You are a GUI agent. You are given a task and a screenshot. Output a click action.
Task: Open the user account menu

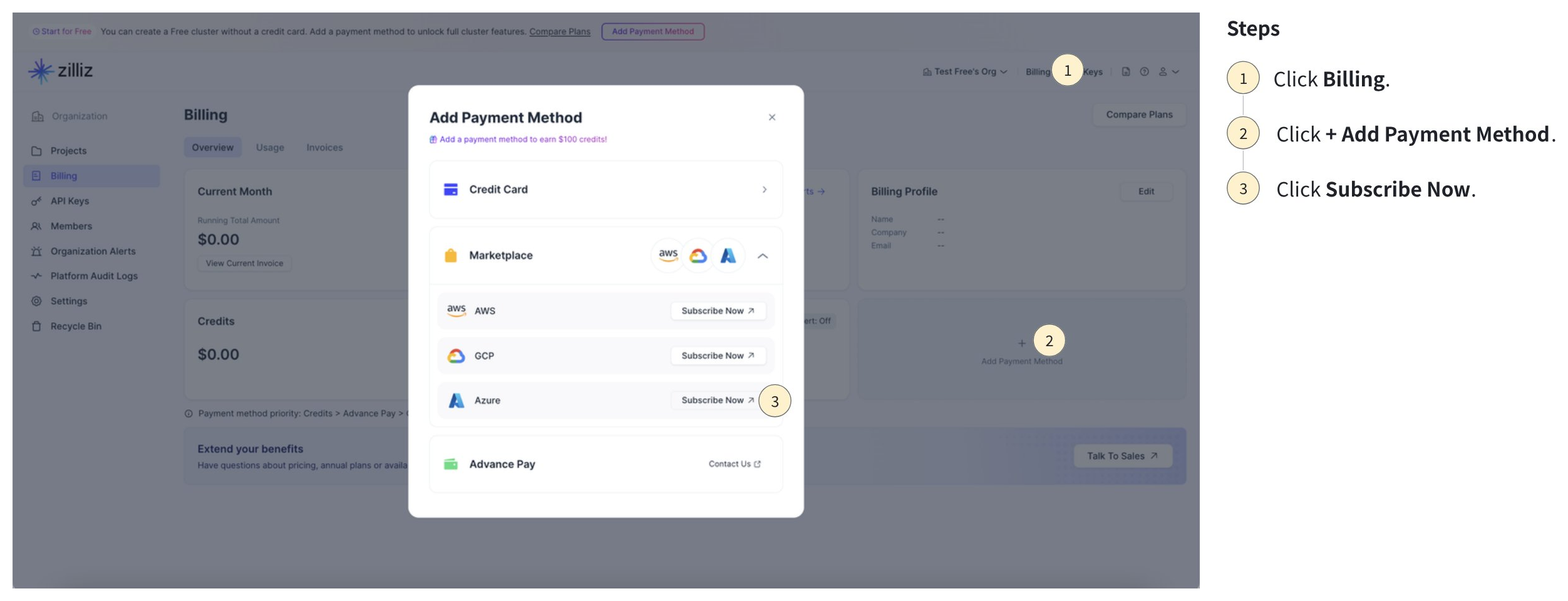point(1168,72)
